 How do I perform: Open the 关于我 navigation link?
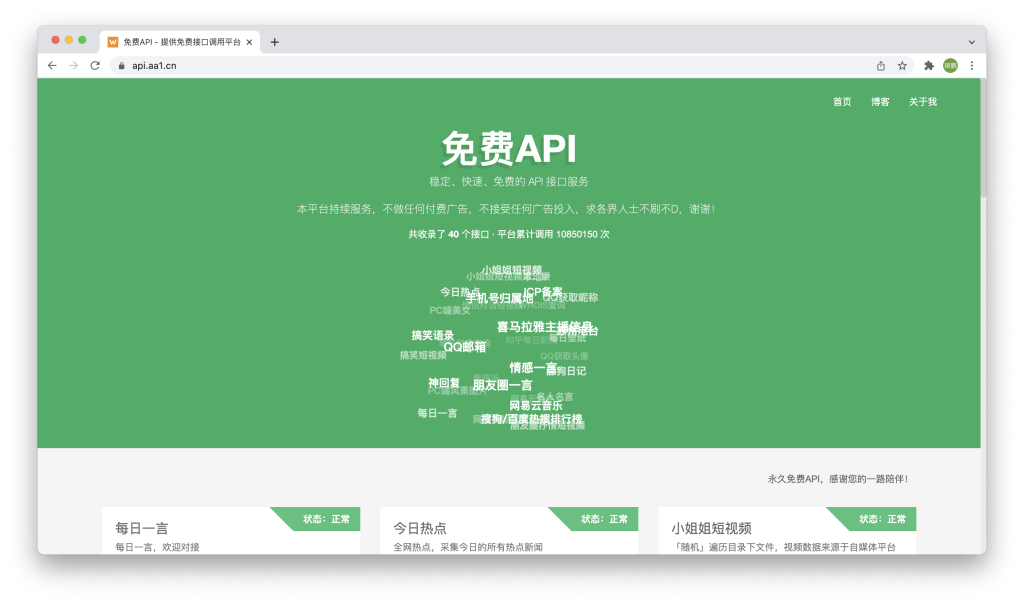coord(923,102)
